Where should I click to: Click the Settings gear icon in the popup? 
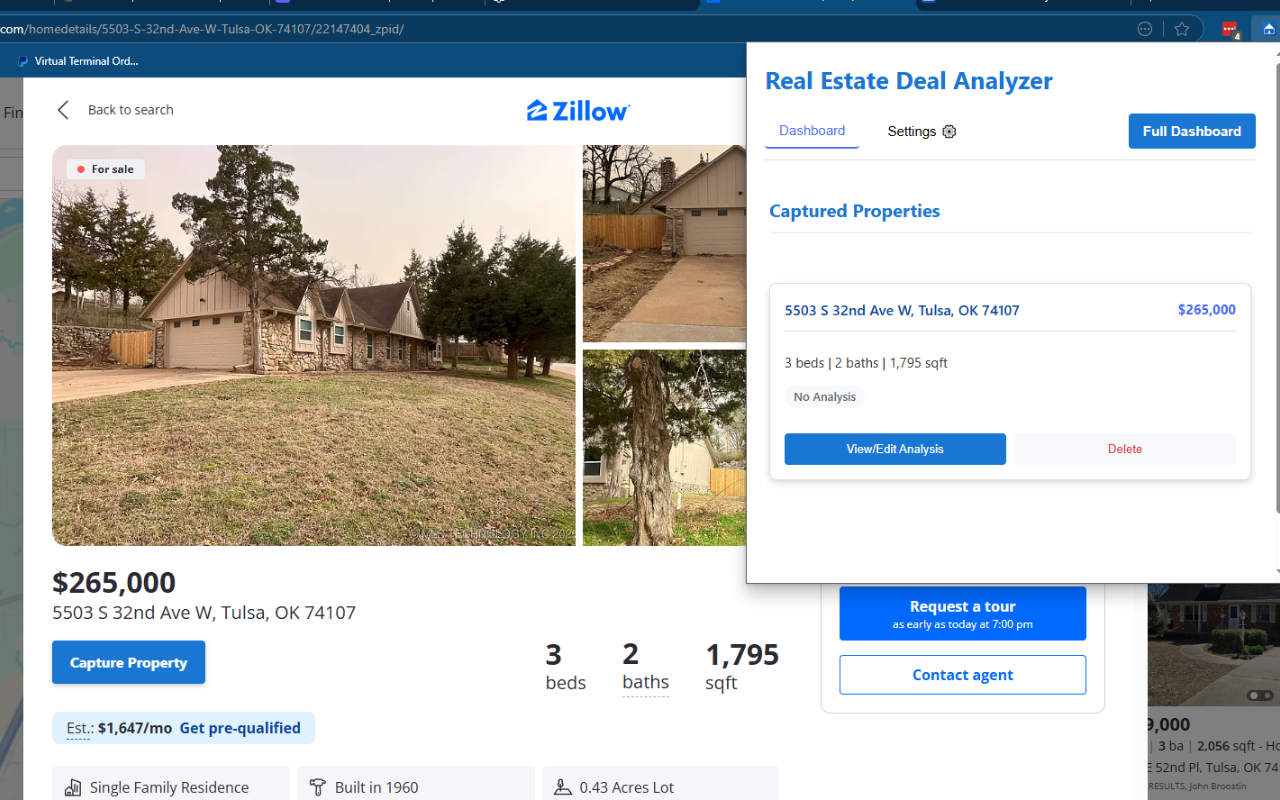(x=949, y=132)
